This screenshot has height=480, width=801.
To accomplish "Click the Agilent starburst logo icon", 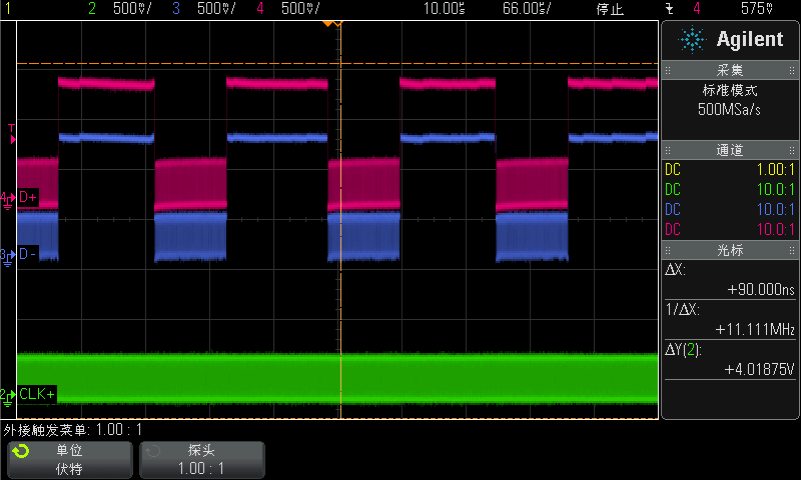I will [692, 39].
